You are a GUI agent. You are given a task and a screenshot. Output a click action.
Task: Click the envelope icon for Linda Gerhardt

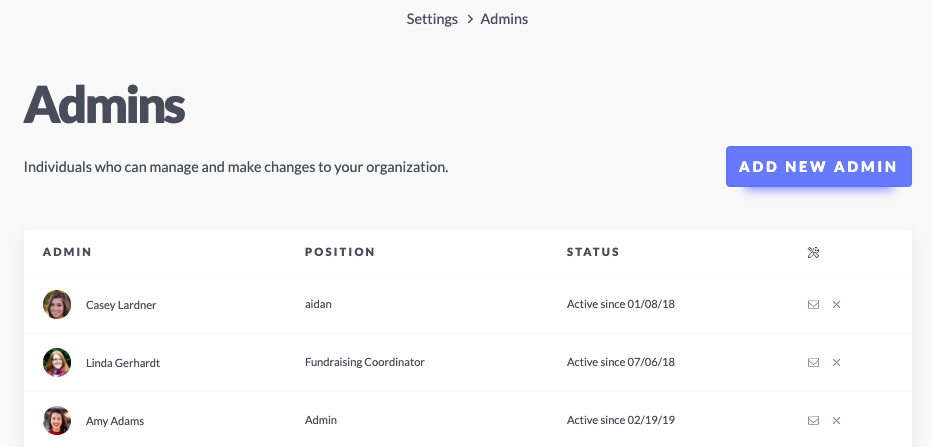pyautogui.click(x=813, y=363)
